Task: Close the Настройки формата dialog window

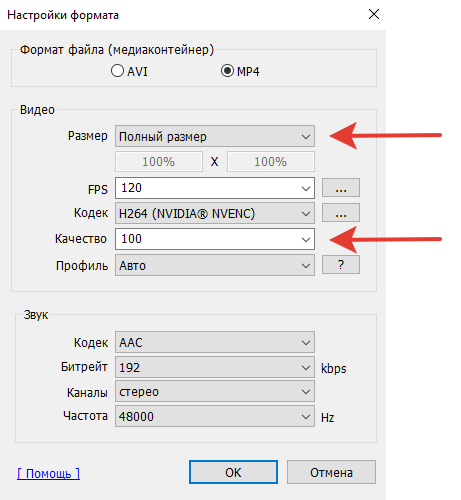Action: (x=374, y=14)
